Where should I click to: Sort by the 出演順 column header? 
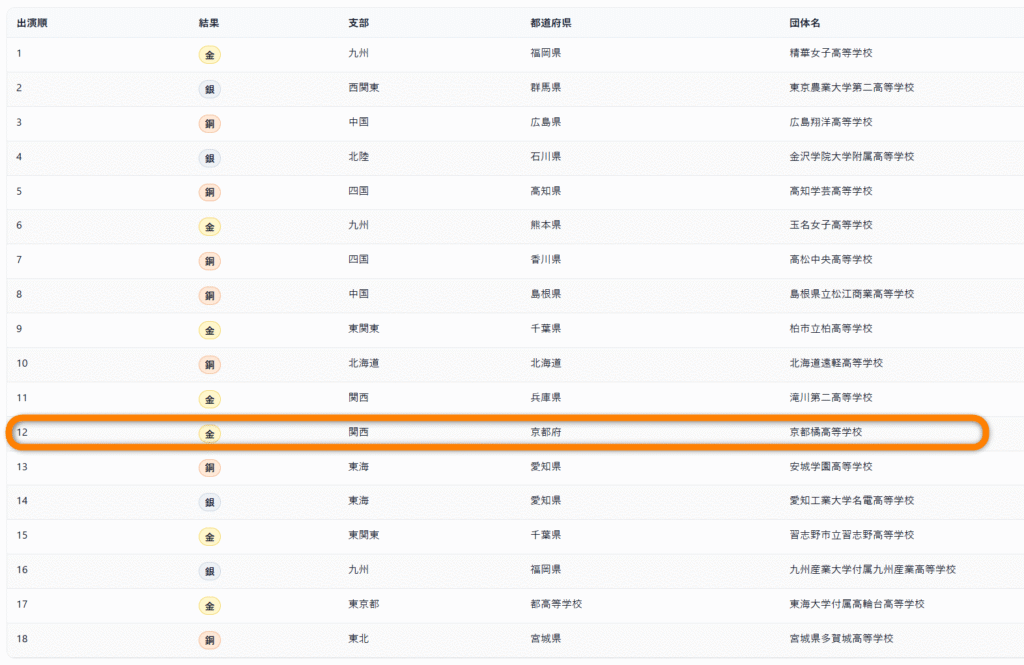pyautogui.click(x=32, y=23)
